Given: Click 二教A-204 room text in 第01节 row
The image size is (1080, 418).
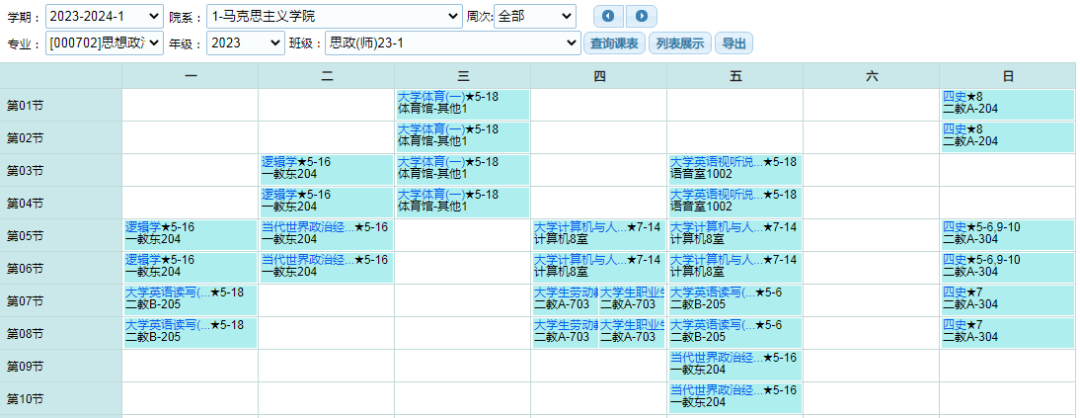Looking at the screenshot, I should (970, 108).
